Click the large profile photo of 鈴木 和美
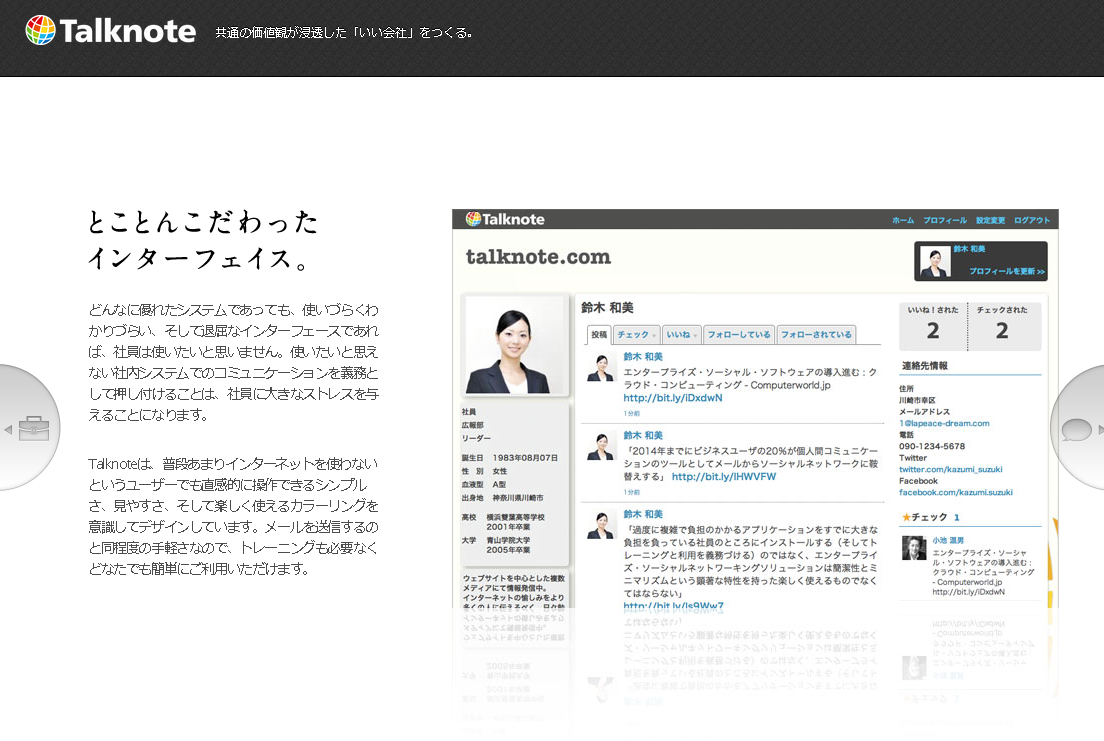Screen dimensions: 1104x741 pos(515,345)
